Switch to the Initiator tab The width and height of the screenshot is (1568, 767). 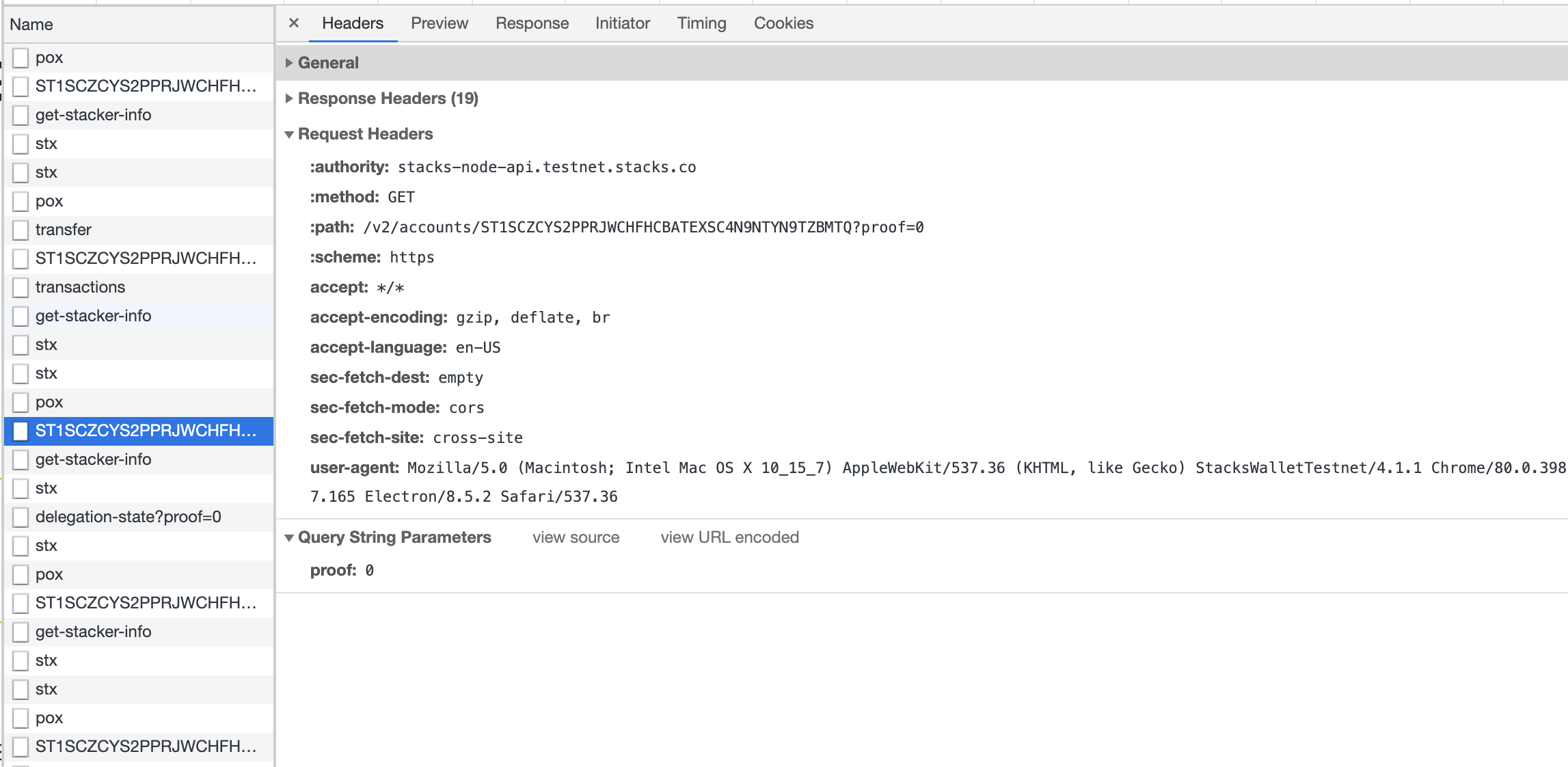point(622,23)
